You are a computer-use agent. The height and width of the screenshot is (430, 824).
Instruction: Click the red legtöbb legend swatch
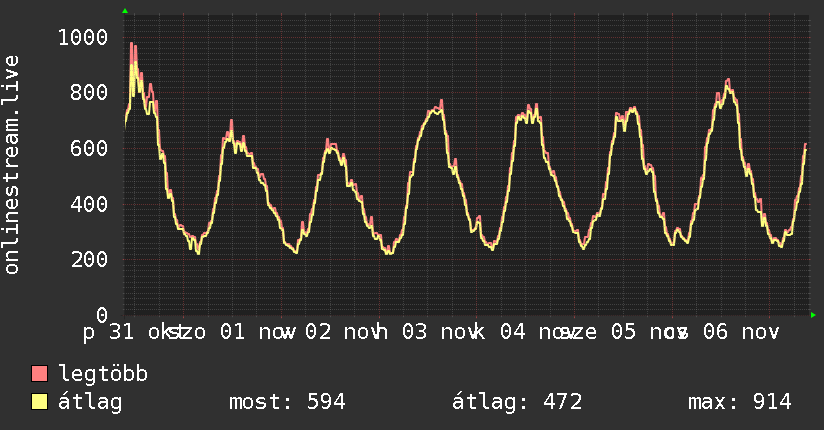point(40,374)
